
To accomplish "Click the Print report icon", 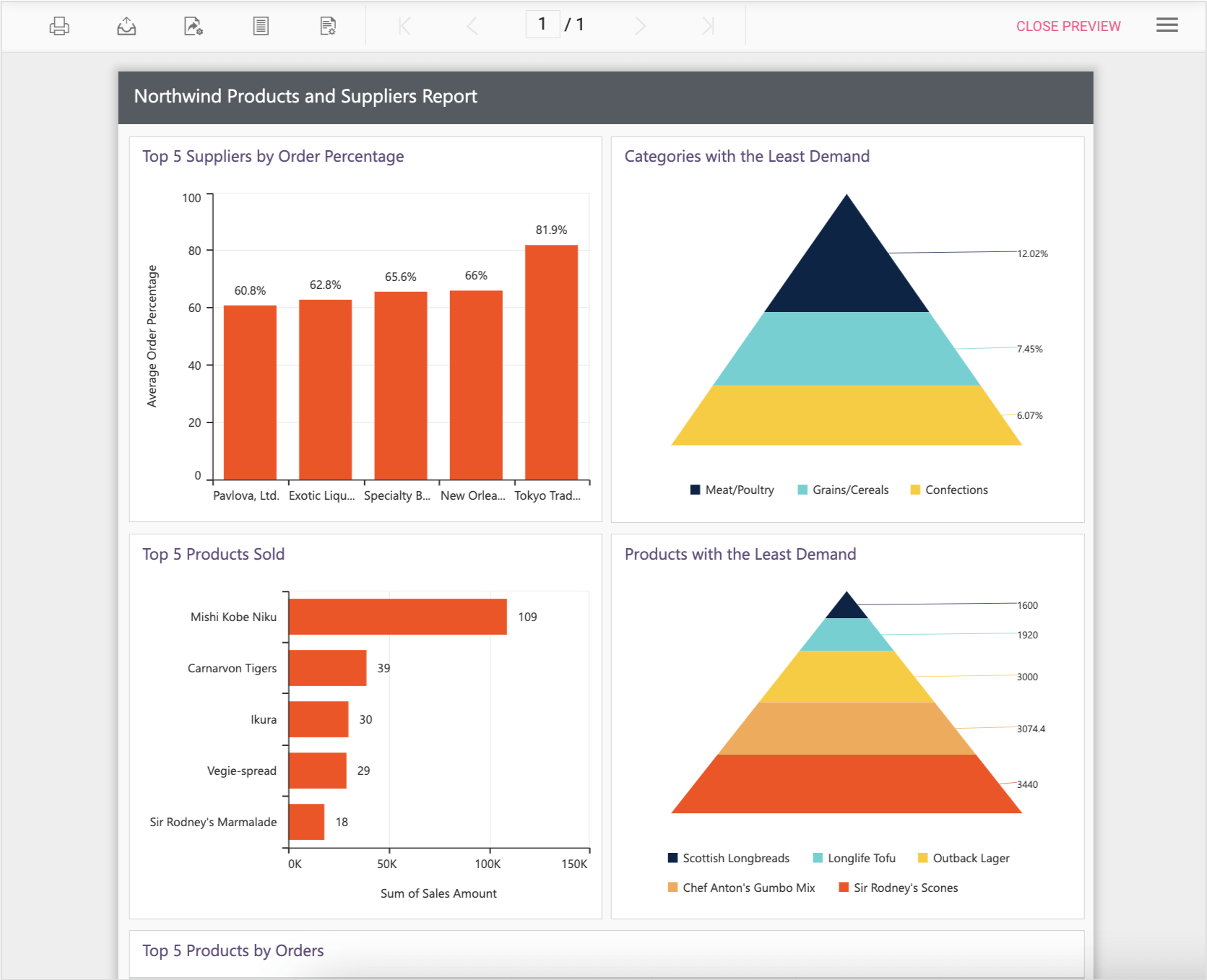I will pos(59,27).
